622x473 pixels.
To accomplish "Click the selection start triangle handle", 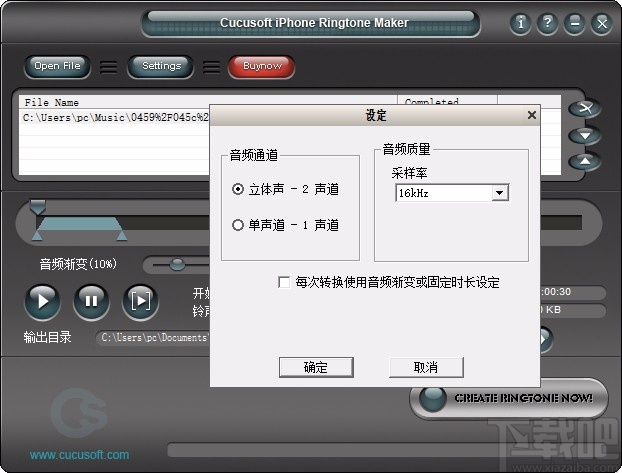I will click(37, 236).
